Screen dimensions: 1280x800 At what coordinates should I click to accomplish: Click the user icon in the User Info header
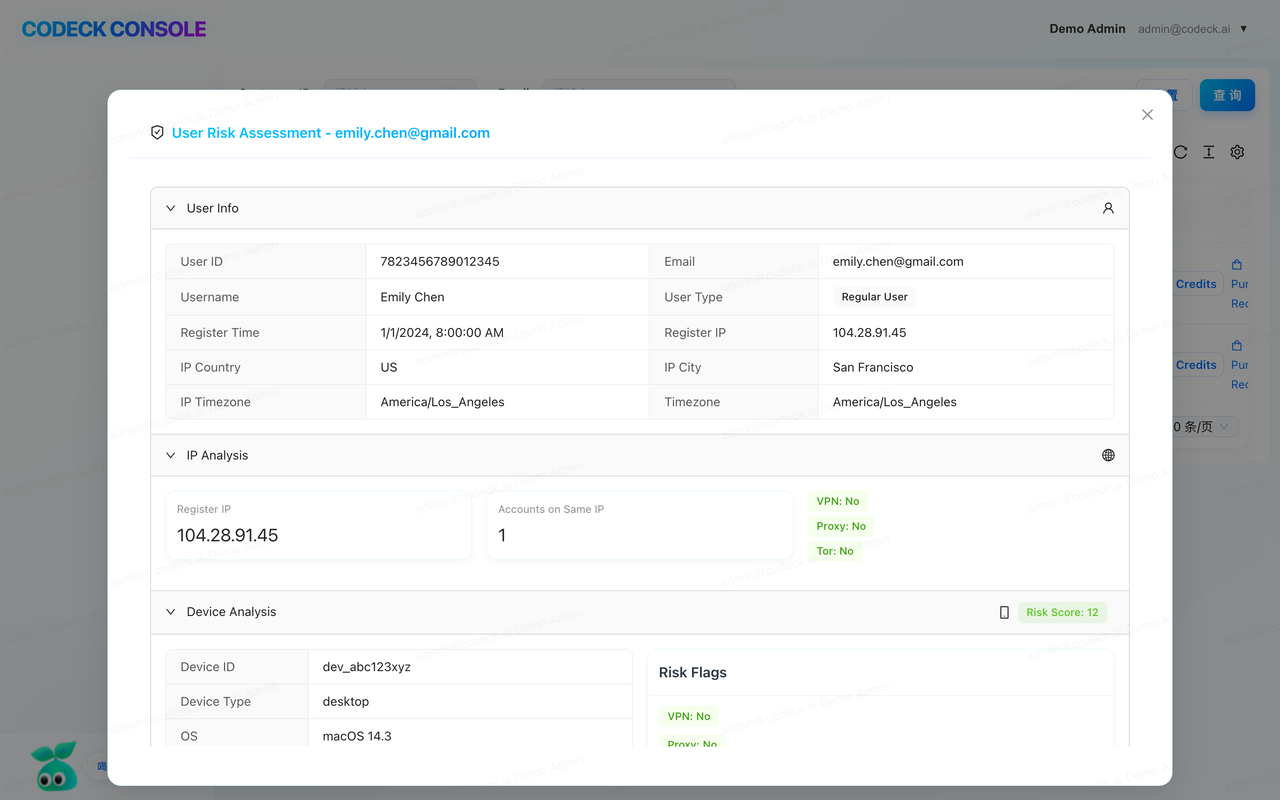click(x=1107, y=208)
